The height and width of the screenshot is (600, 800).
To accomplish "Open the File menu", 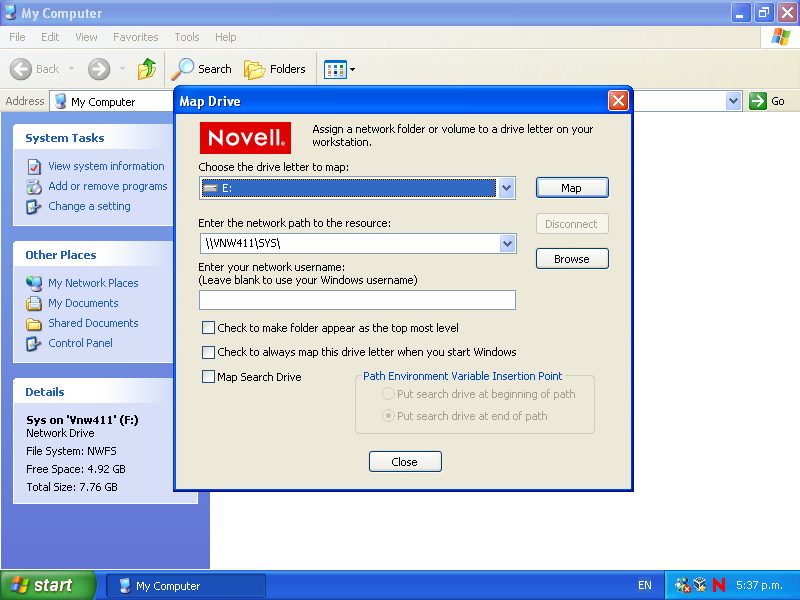I will tap(17, 37).
